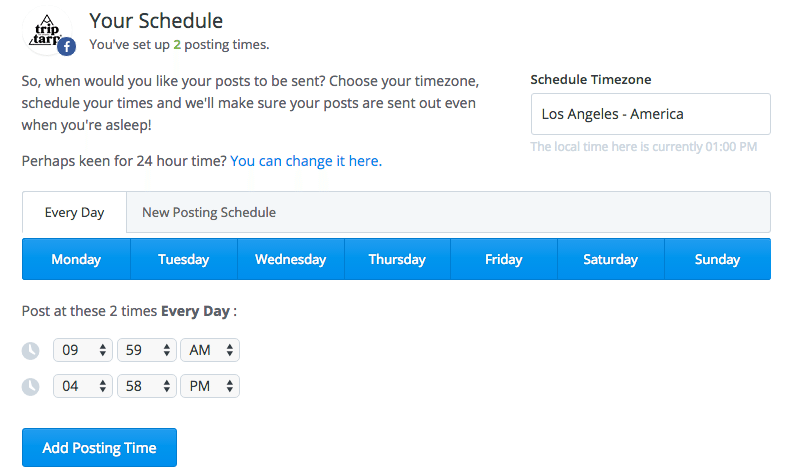Image resolution: width=798 pixels, height=473 pixels.
Task: Toggle Monday posting day
Action: [76, 259]
